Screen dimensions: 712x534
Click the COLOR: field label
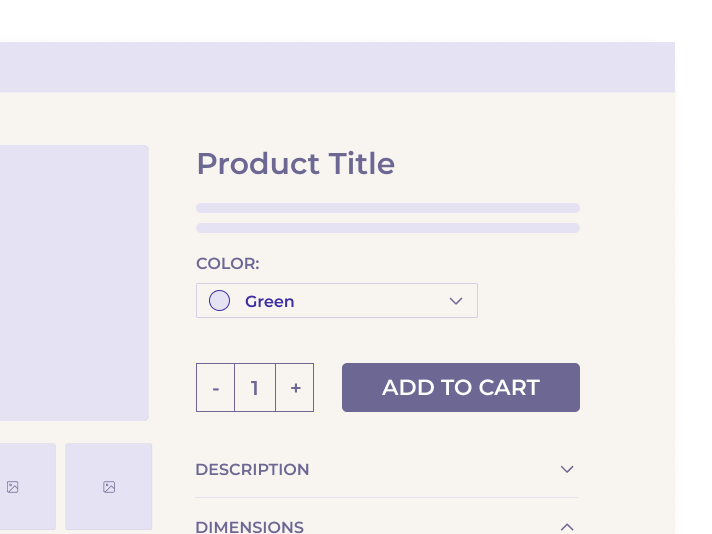tap(227, 264)
